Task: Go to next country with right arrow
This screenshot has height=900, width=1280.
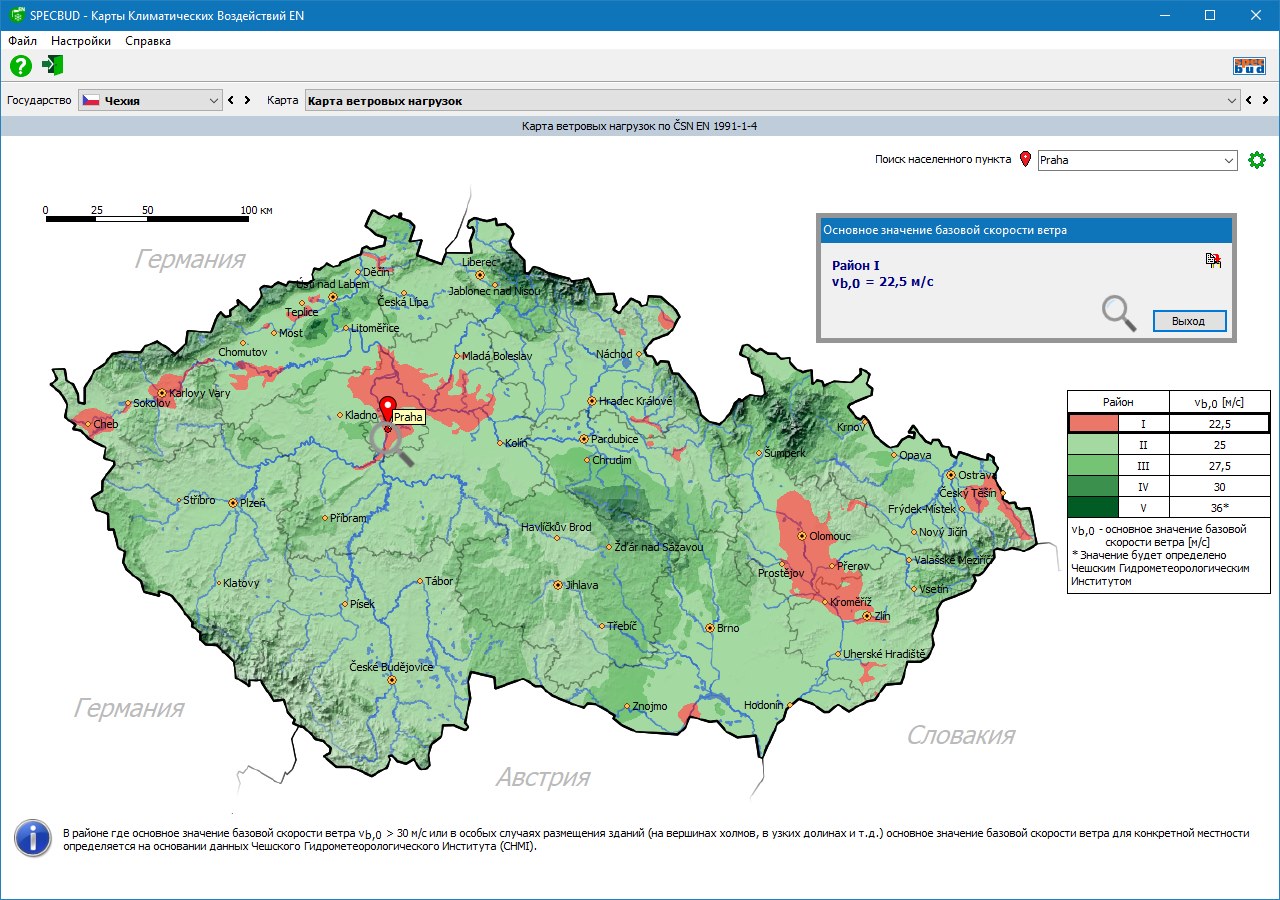Action: click(248, 100)
